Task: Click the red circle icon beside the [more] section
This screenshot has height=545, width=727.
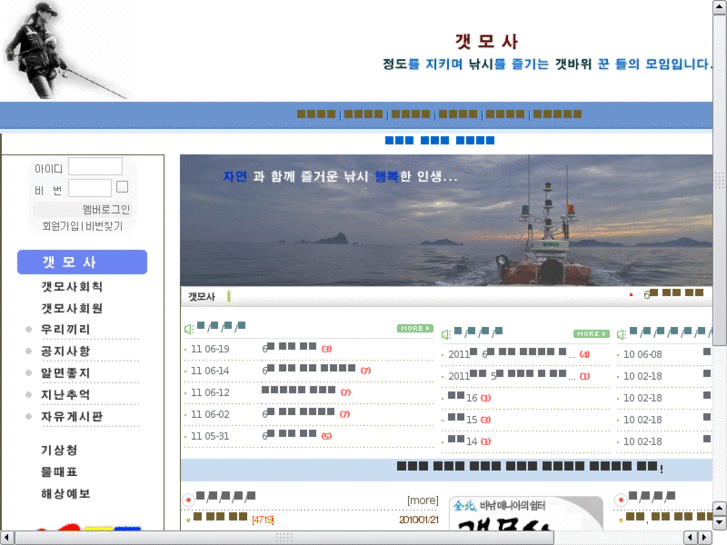Action: point(189,500)
